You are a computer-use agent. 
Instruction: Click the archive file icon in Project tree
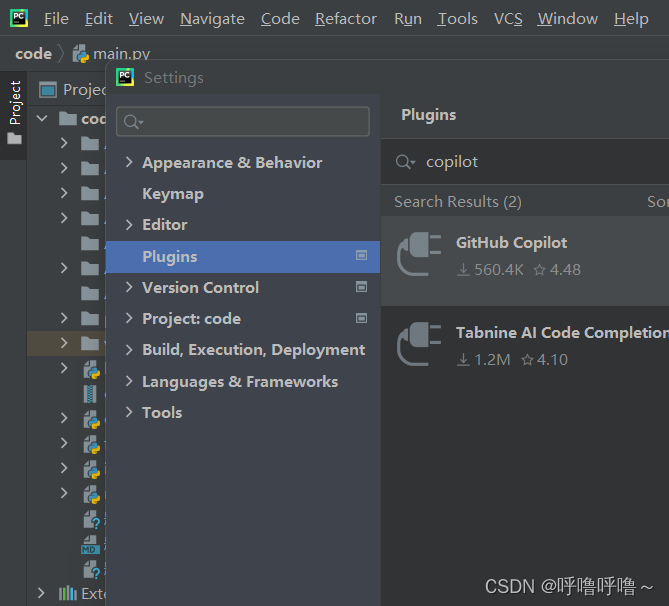[90, 393]
